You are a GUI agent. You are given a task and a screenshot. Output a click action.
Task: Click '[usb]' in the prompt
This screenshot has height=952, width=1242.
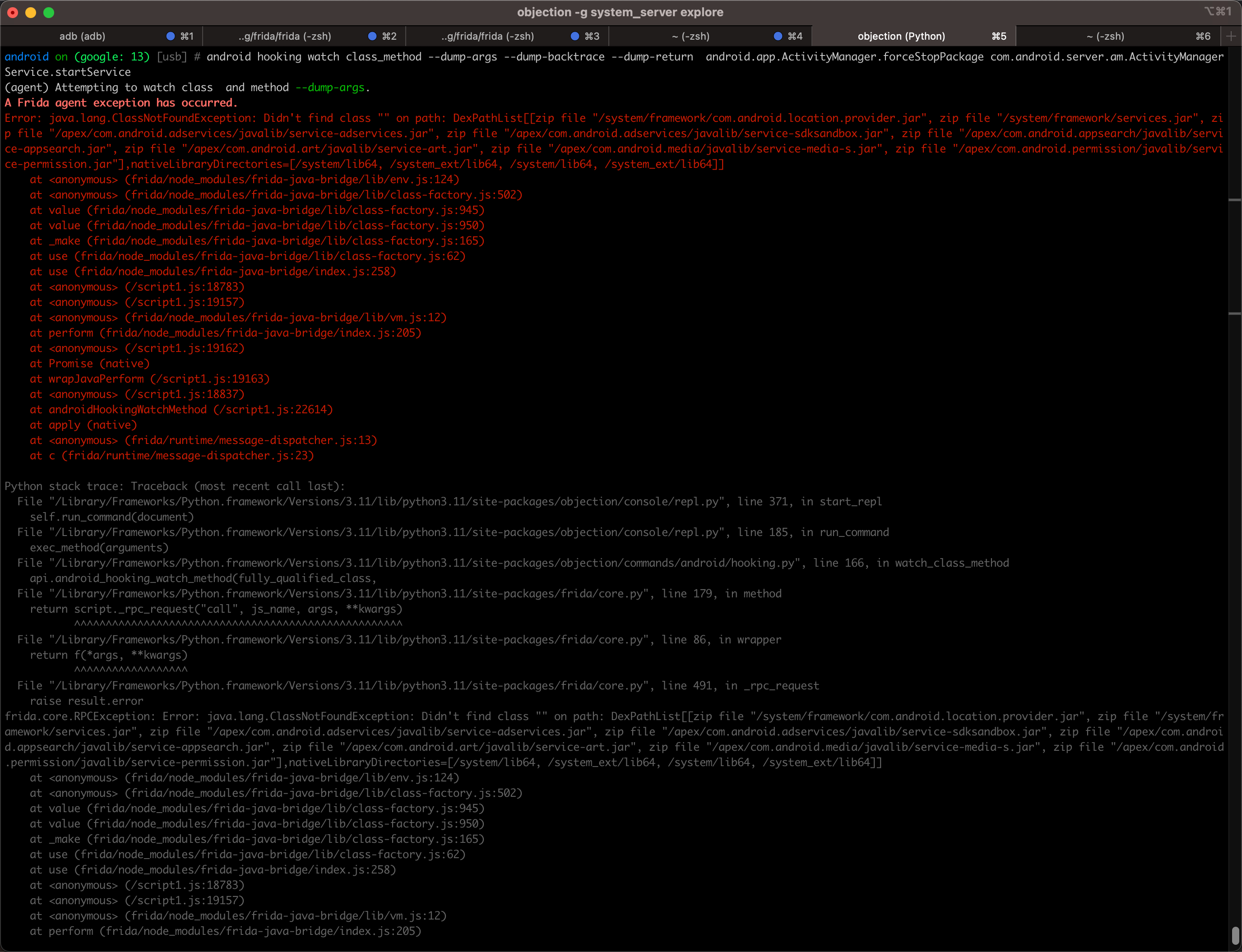tap(172, 57)
